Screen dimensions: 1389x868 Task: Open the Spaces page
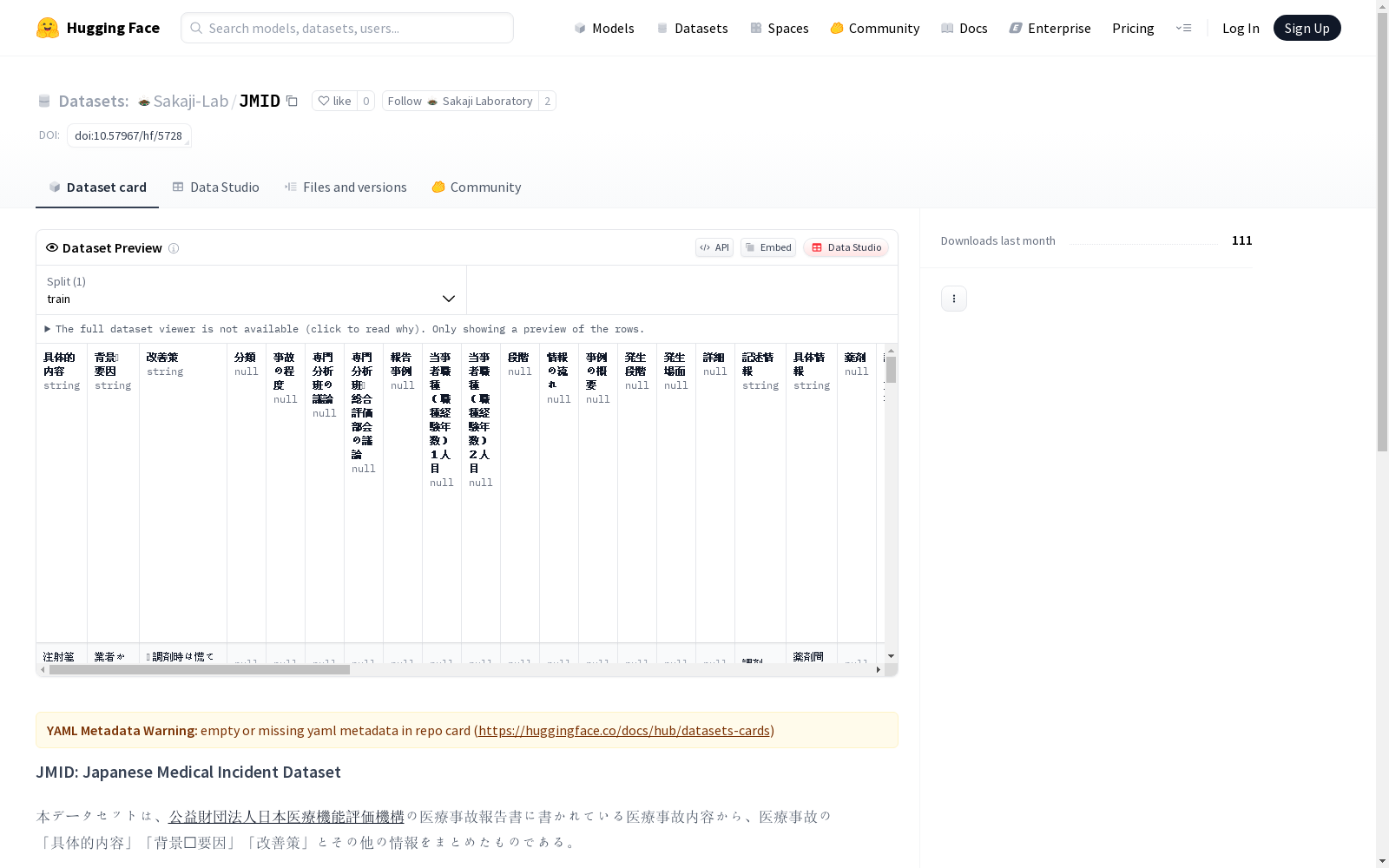780,28
